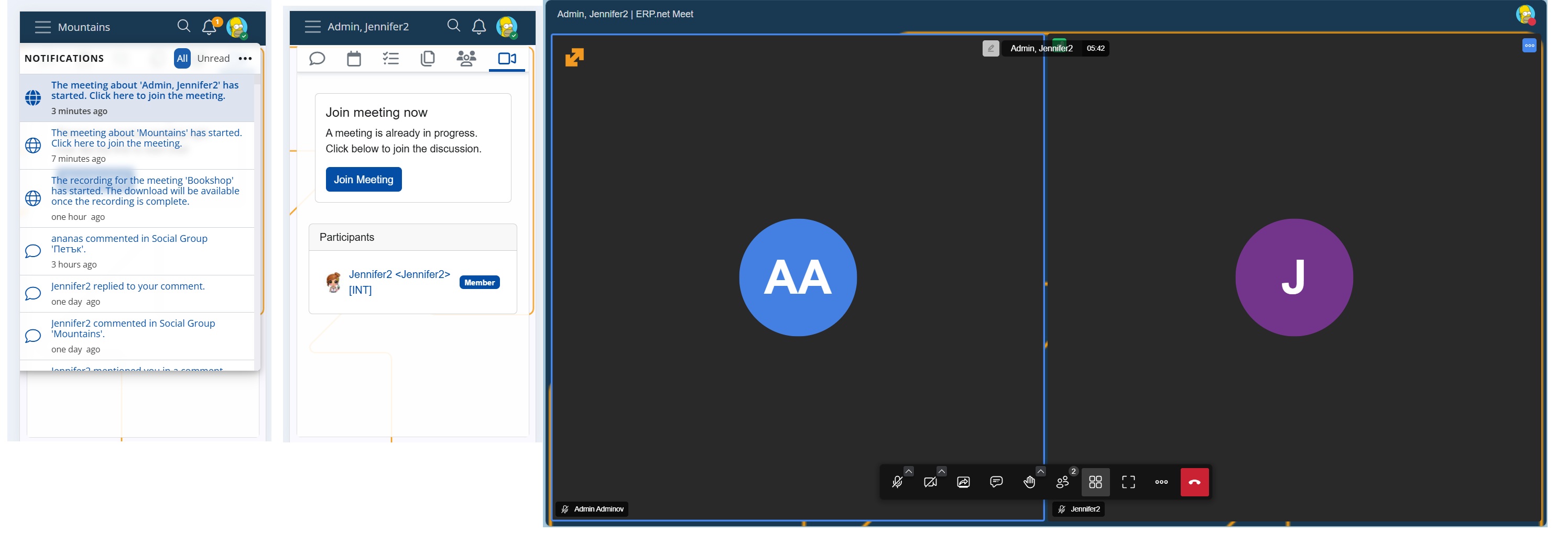Open Jennifer2 commented in 'Mountains' notification
Screen dimensions: 1568x533
137,336
